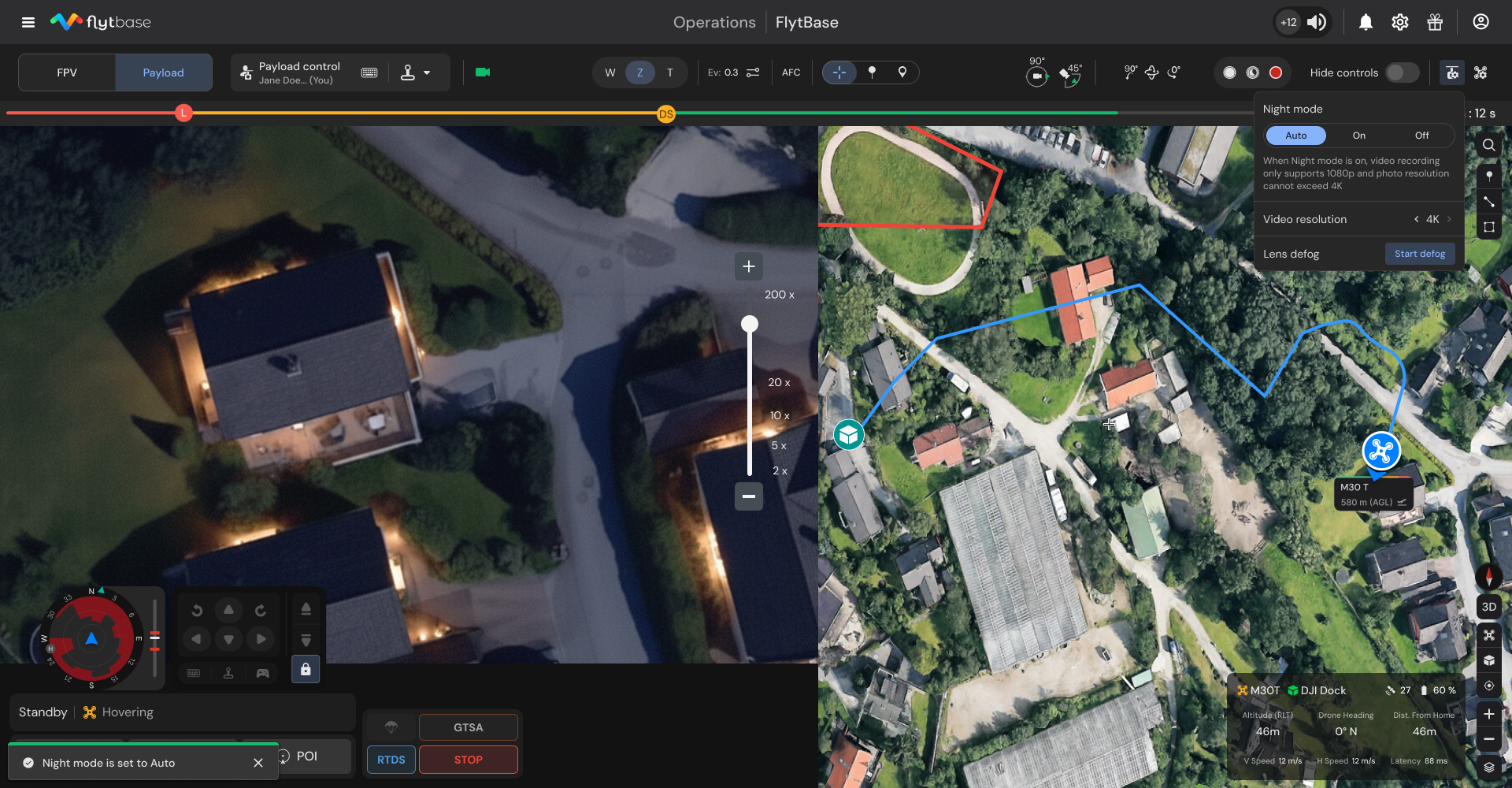The image size is (1512, 788).
Task: Move the drone right with right arrow
Action: 261,638
